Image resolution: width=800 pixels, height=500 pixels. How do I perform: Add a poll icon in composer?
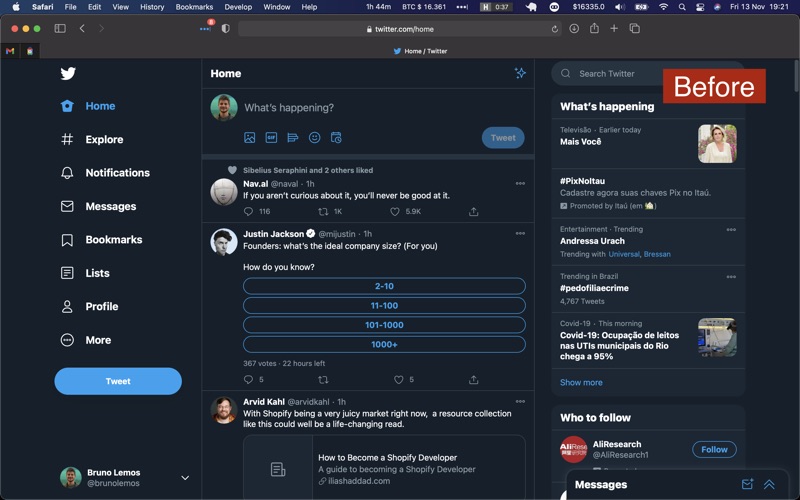[293, 137]
